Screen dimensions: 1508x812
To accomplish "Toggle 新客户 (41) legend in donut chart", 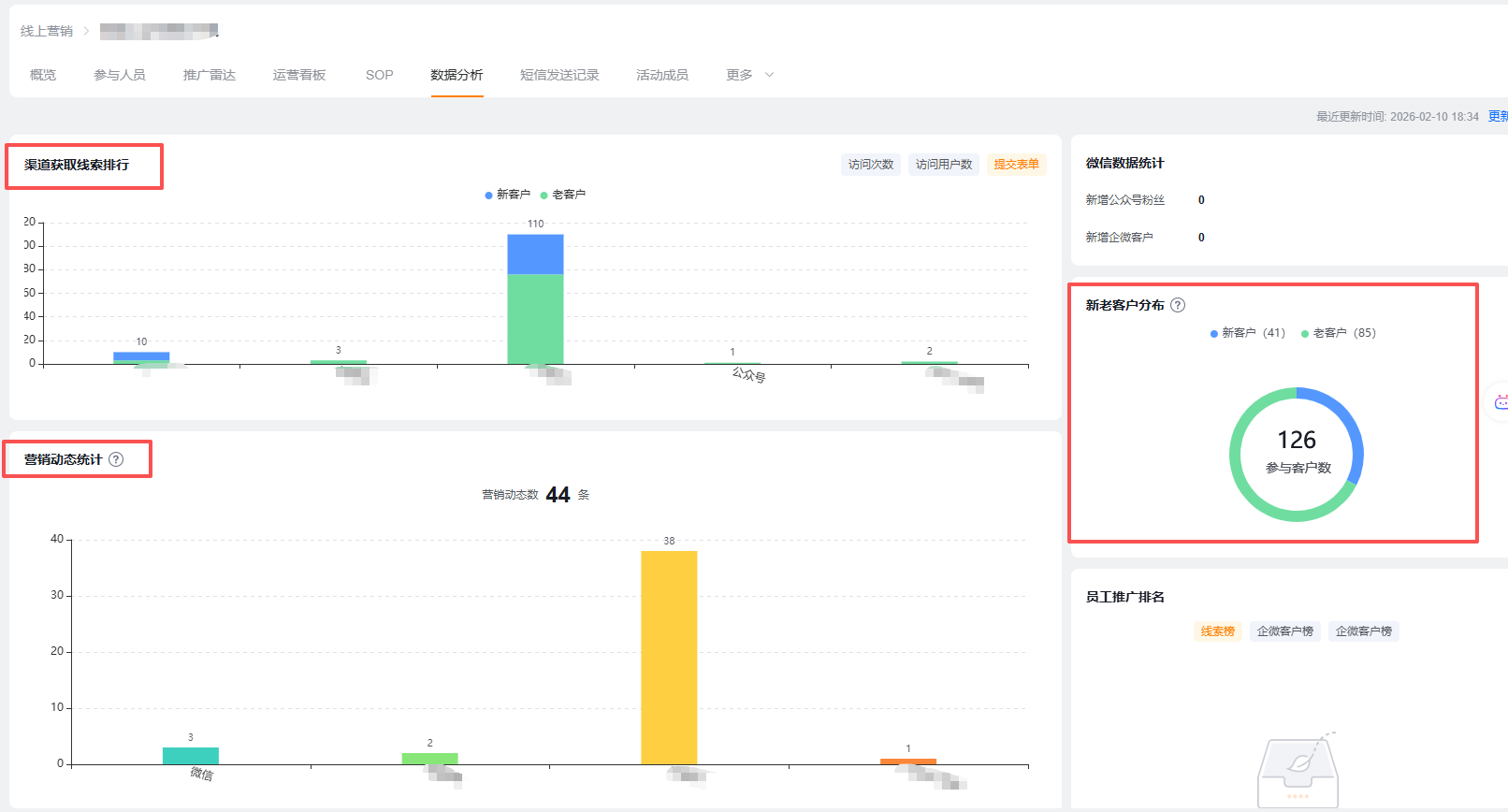I will [x=1248, y=333].
